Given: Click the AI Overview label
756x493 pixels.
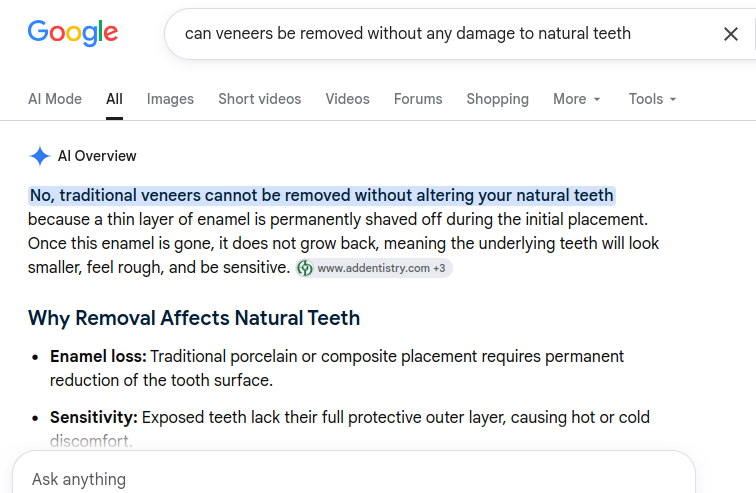Looking at the screenshot, I should (x=97, y=156).
